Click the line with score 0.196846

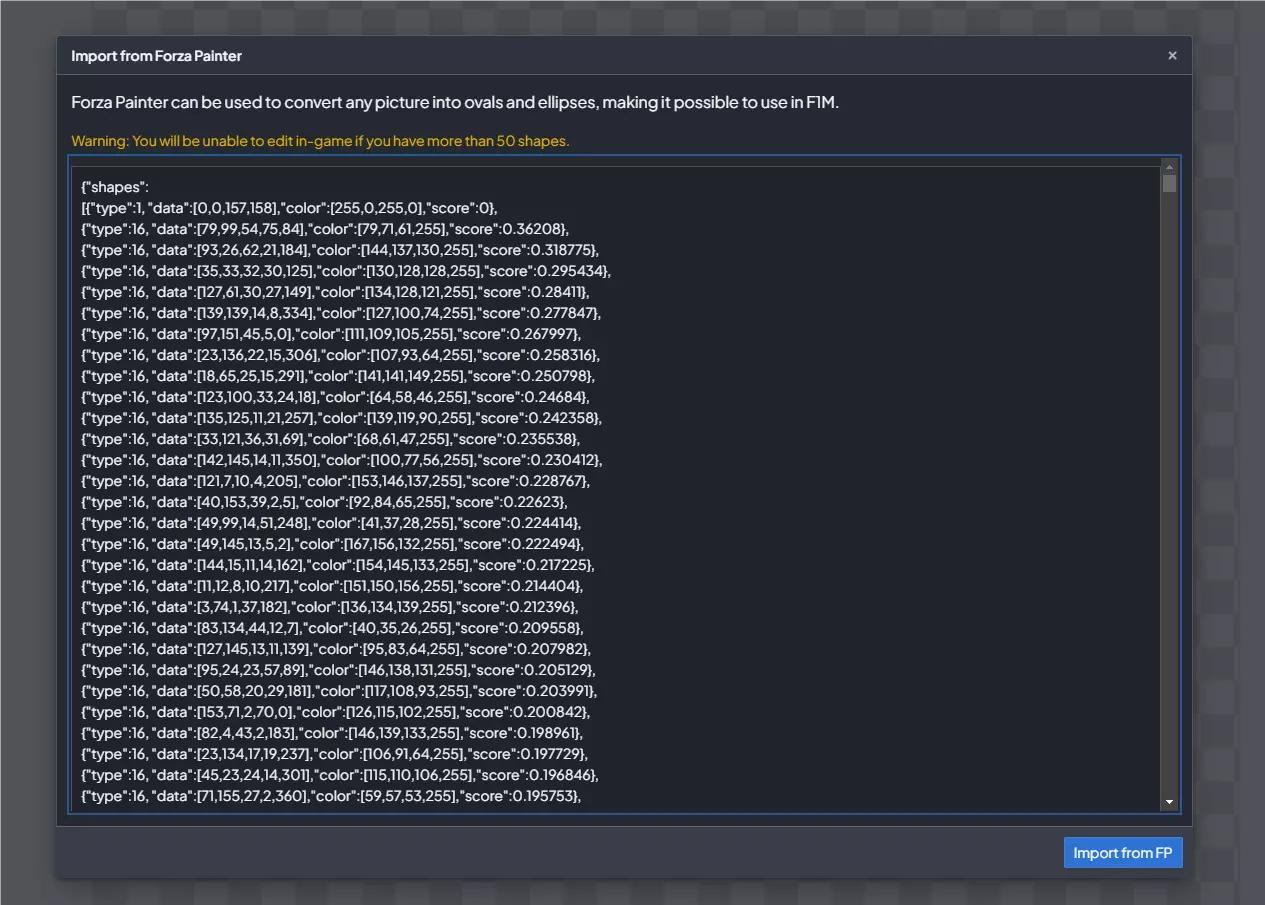(340, 775)
